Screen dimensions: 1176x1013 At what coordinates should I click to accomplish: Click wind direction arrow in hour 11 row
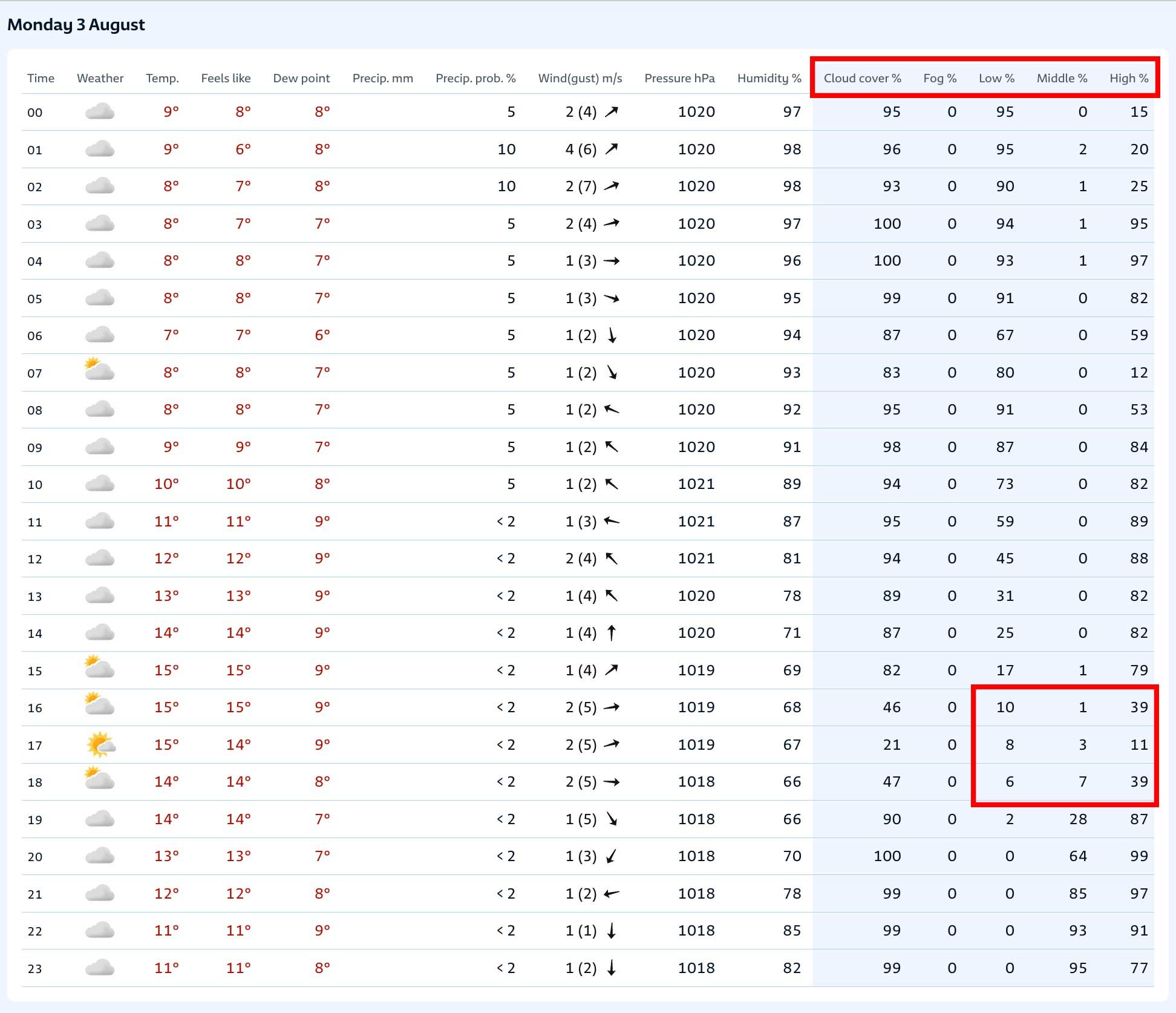(612, 522)
